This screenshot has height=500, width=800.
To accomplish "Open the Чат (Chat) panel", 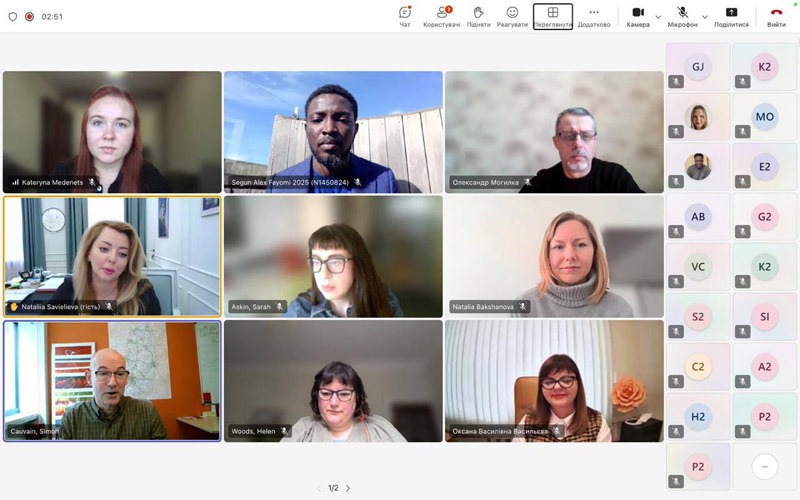I will click(x=405, y=16).
